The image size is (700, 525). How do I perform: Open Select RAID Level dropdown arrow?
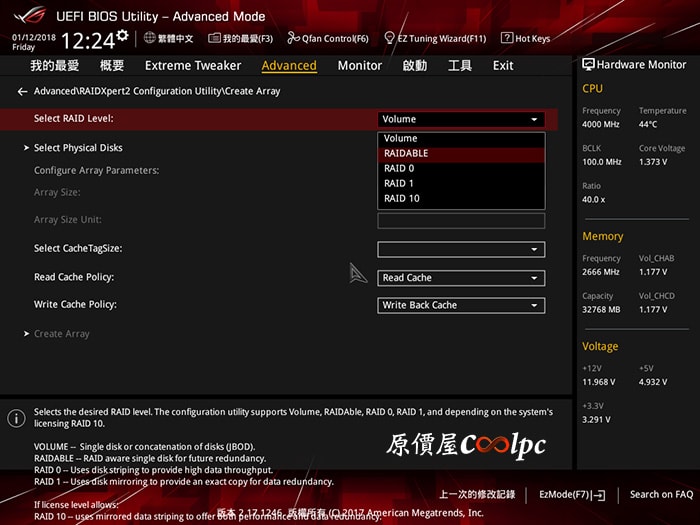pos(534,119)
